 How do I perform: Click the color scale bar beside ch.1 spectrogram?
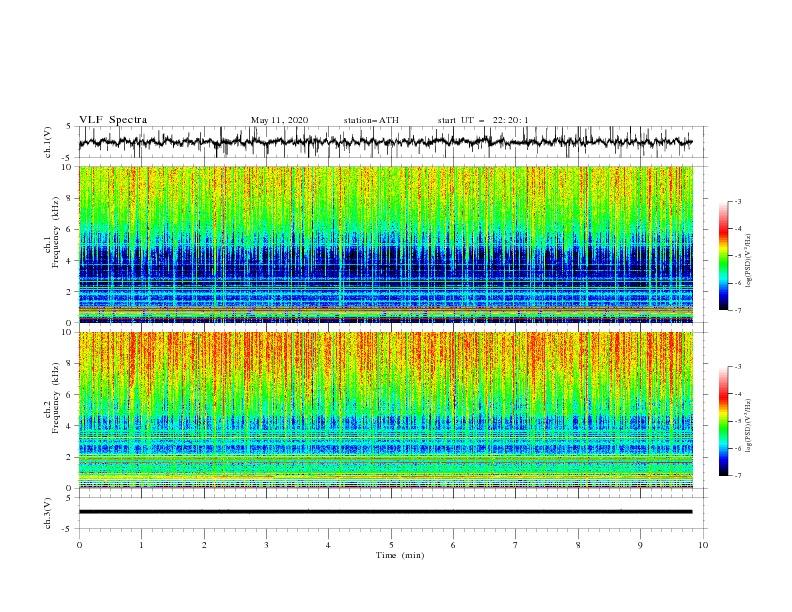(724, 256)
